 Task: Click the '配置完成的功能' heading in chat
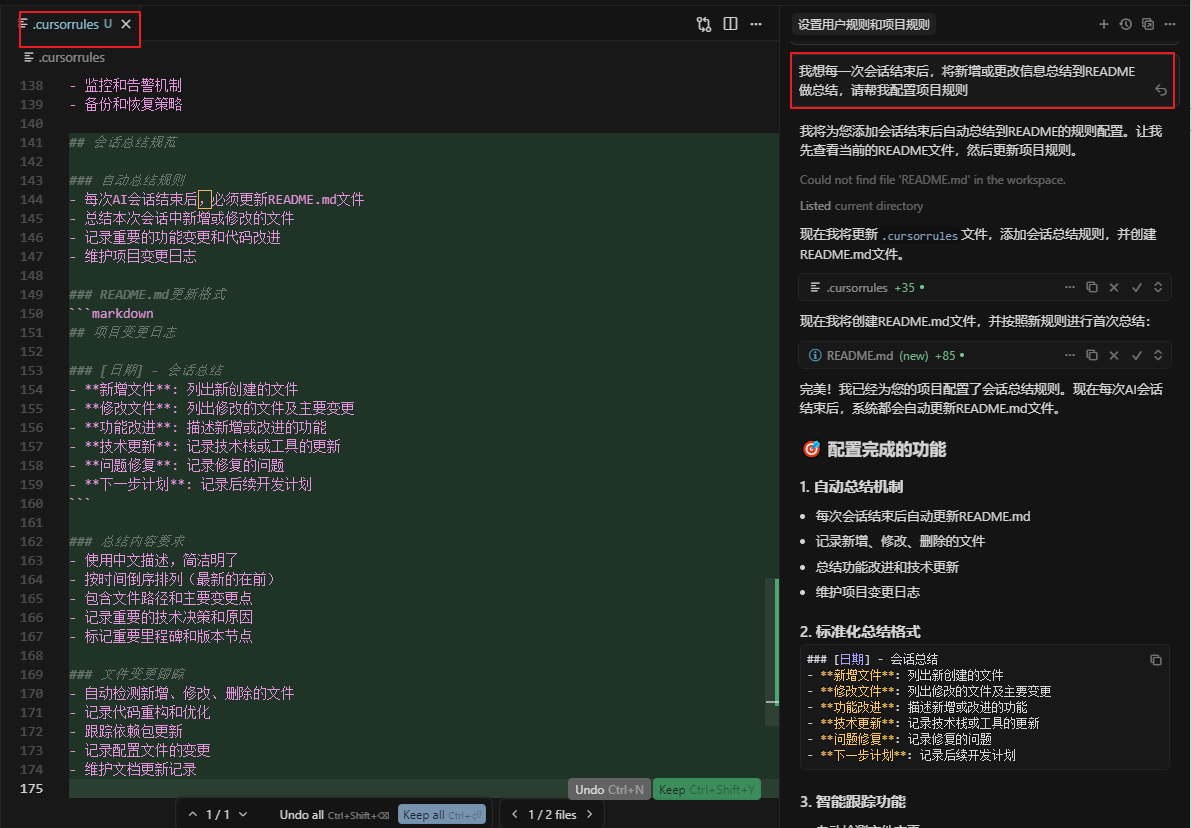[886, 449]
